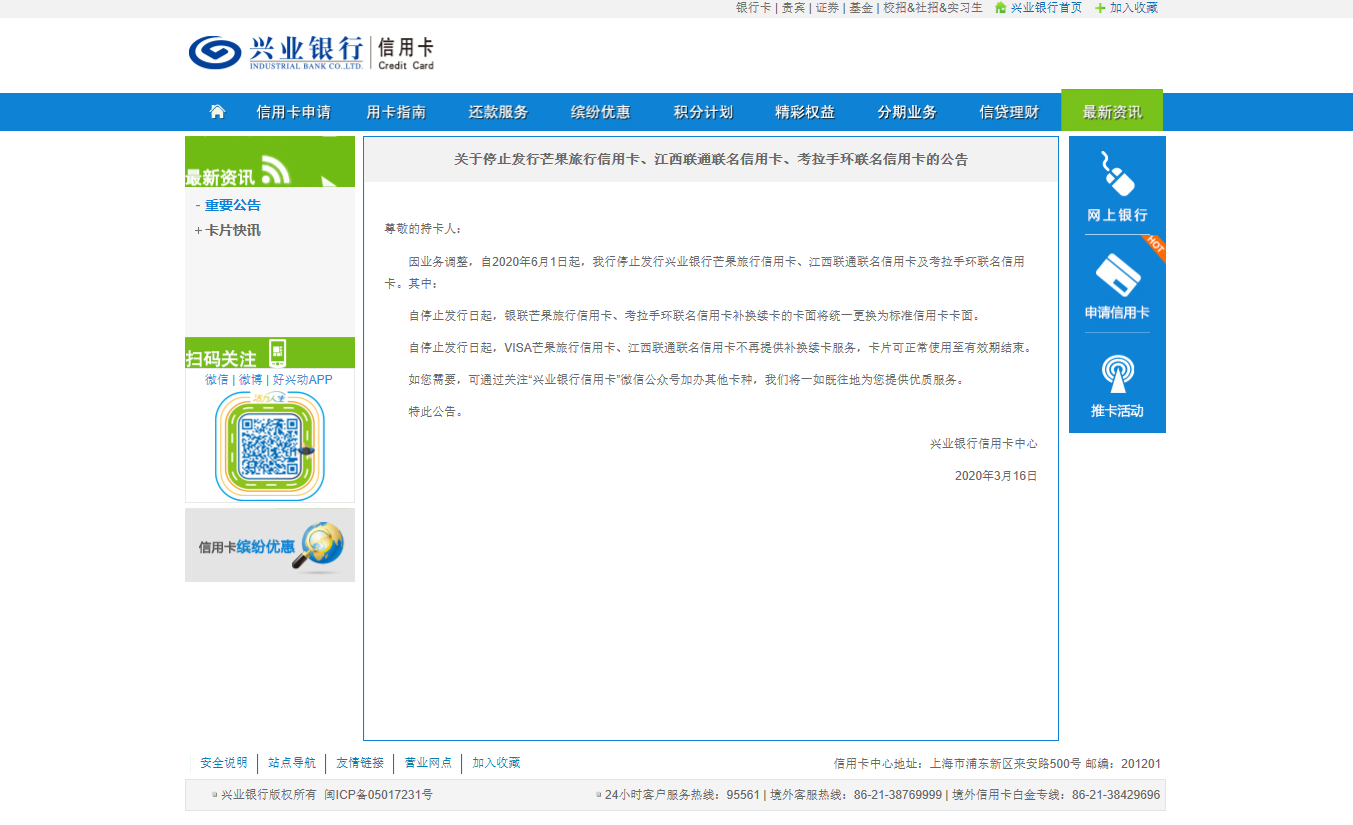Open 安全说明 footer link
Viewport: 1353px width, 825px height.
tap(224, 763)
